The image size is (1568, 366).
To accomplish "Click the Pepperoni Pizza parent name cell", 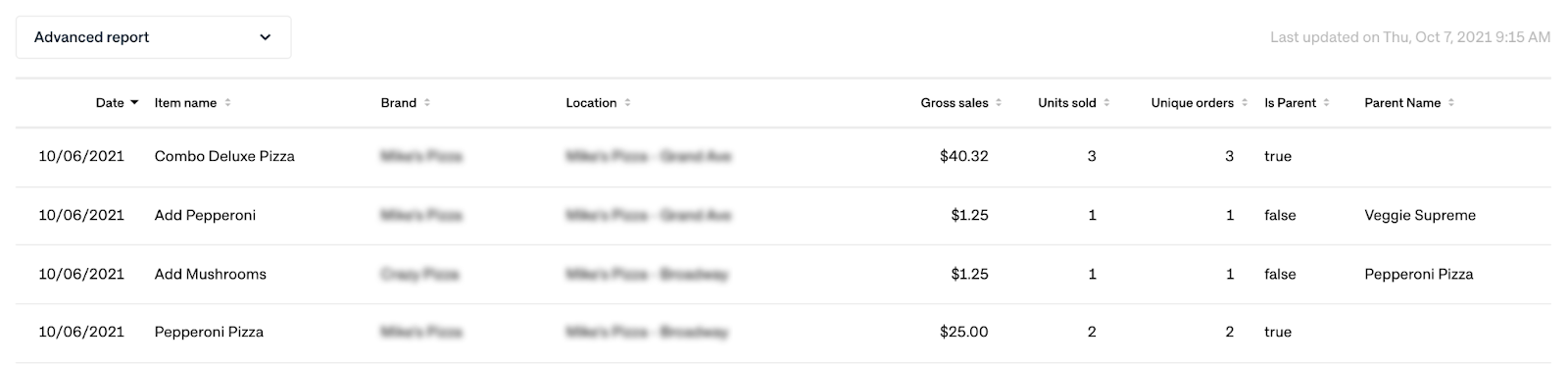I will point(1419,274).
